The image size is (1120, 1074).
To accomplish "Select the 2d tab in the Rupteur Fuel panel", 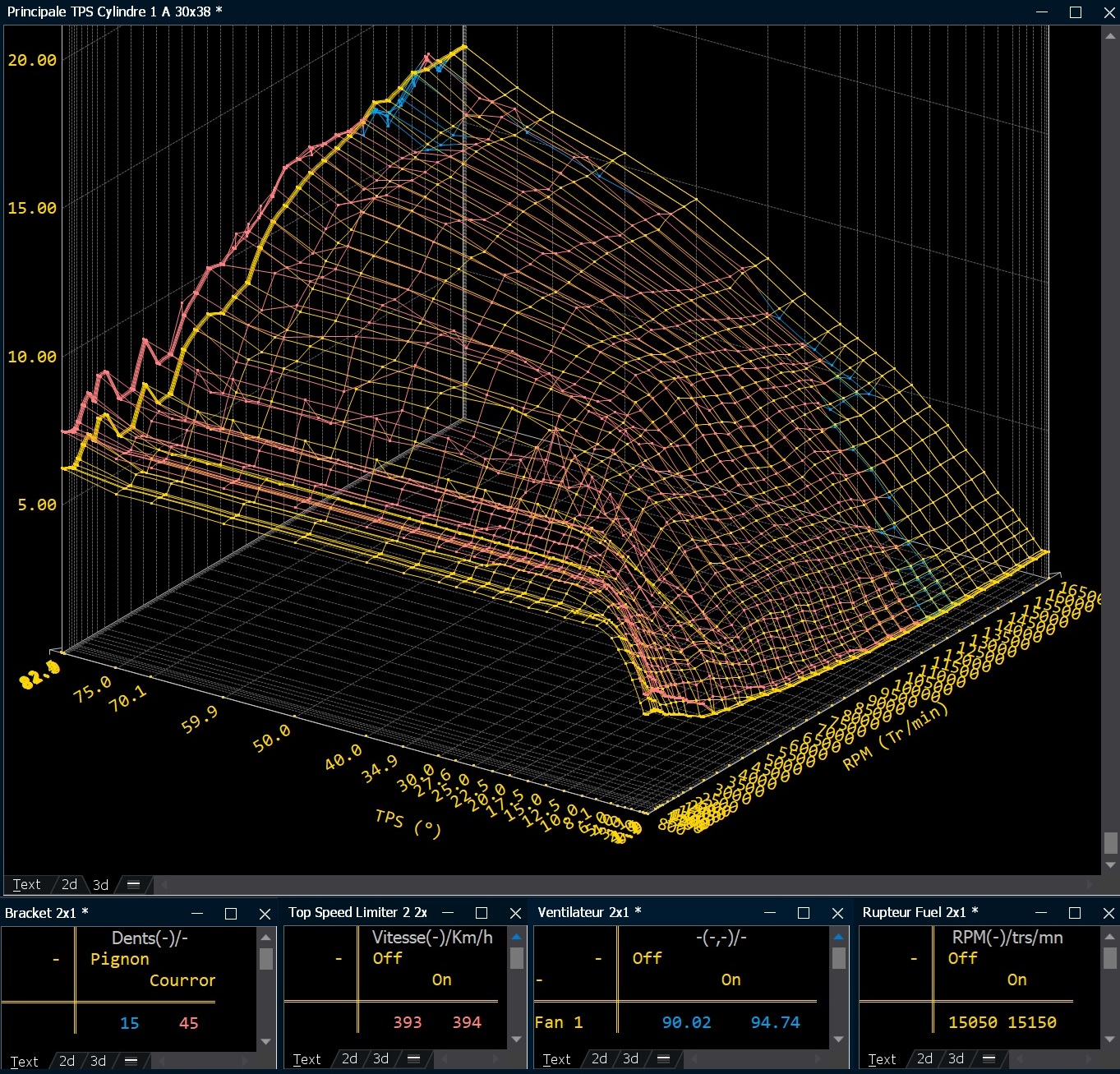I will click(924, 1059).
